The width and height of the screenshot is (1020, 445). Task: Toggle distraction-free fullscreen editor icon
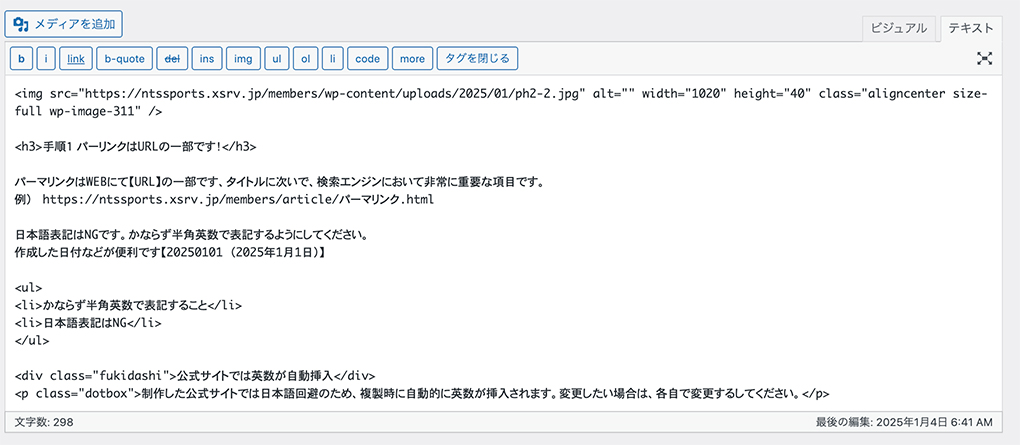[985, 59]
